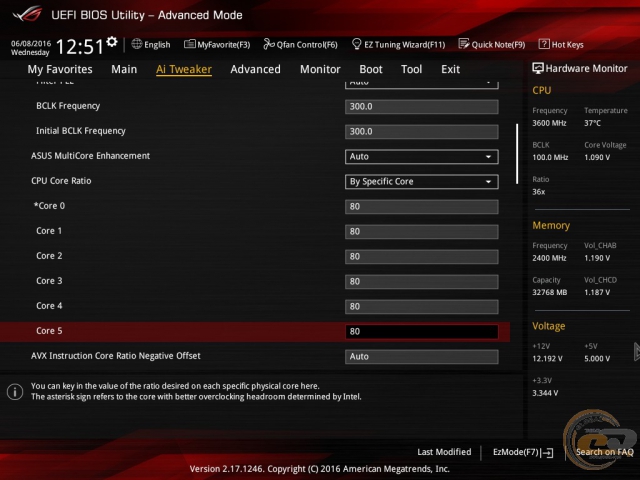Click the +12V value 12.192 V
The height and width of the screenshot is (480, 640).
[547, 359]
